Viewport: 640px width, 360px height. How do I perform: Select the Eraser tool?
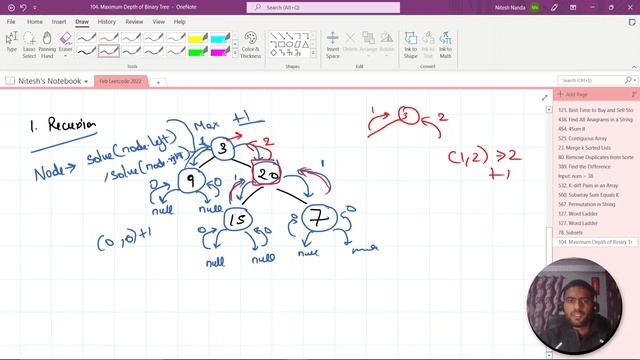click(65, 40)
